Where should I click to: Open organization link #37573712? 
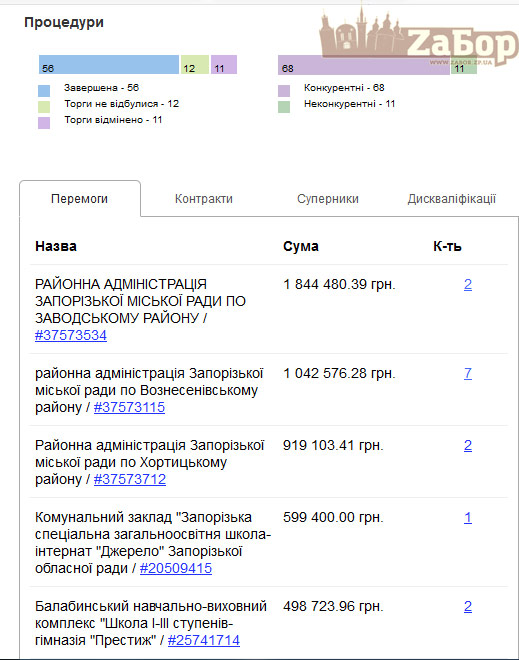coord(130,479)
